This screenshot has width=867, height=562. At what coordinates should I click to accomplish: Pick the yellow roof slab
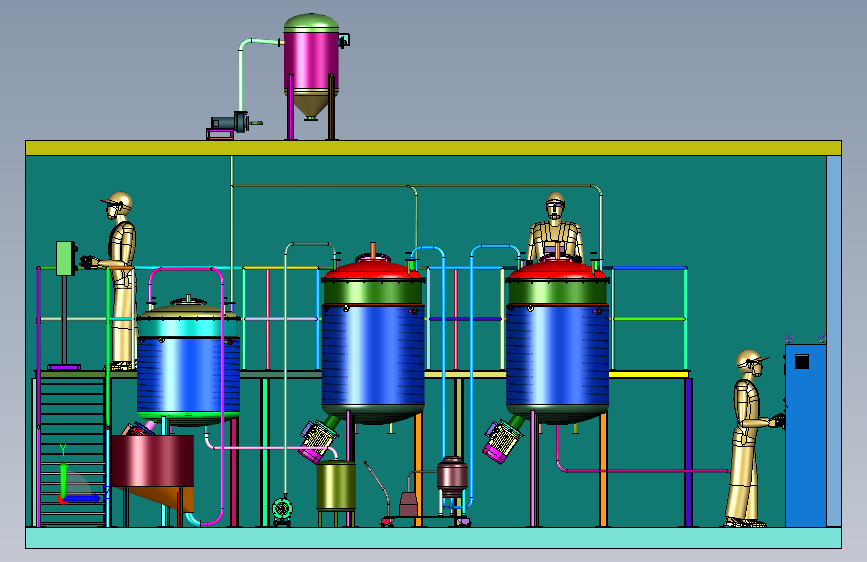434,148
